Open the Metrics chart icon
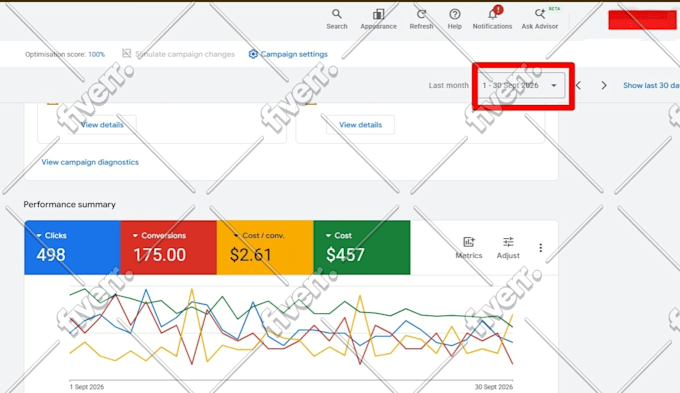 469,242
